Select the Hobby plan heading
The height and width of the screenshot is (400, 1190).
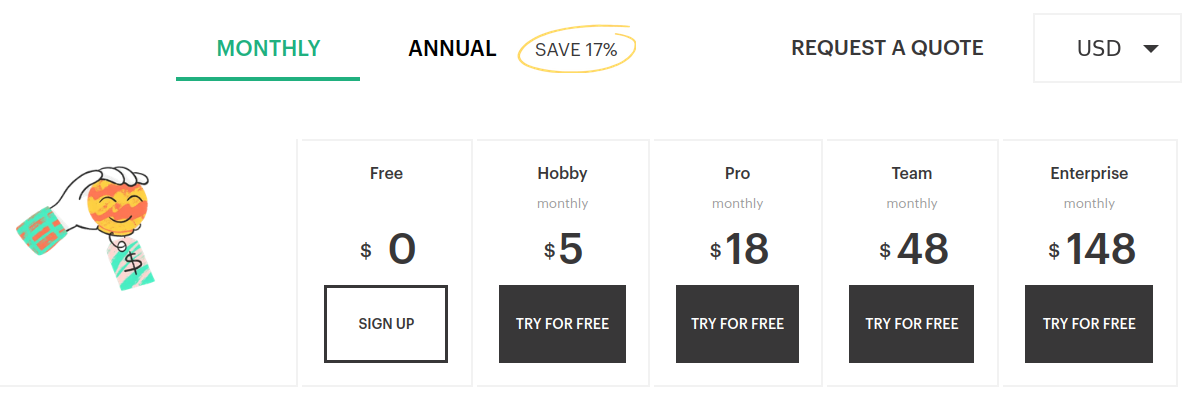(562, 173)
